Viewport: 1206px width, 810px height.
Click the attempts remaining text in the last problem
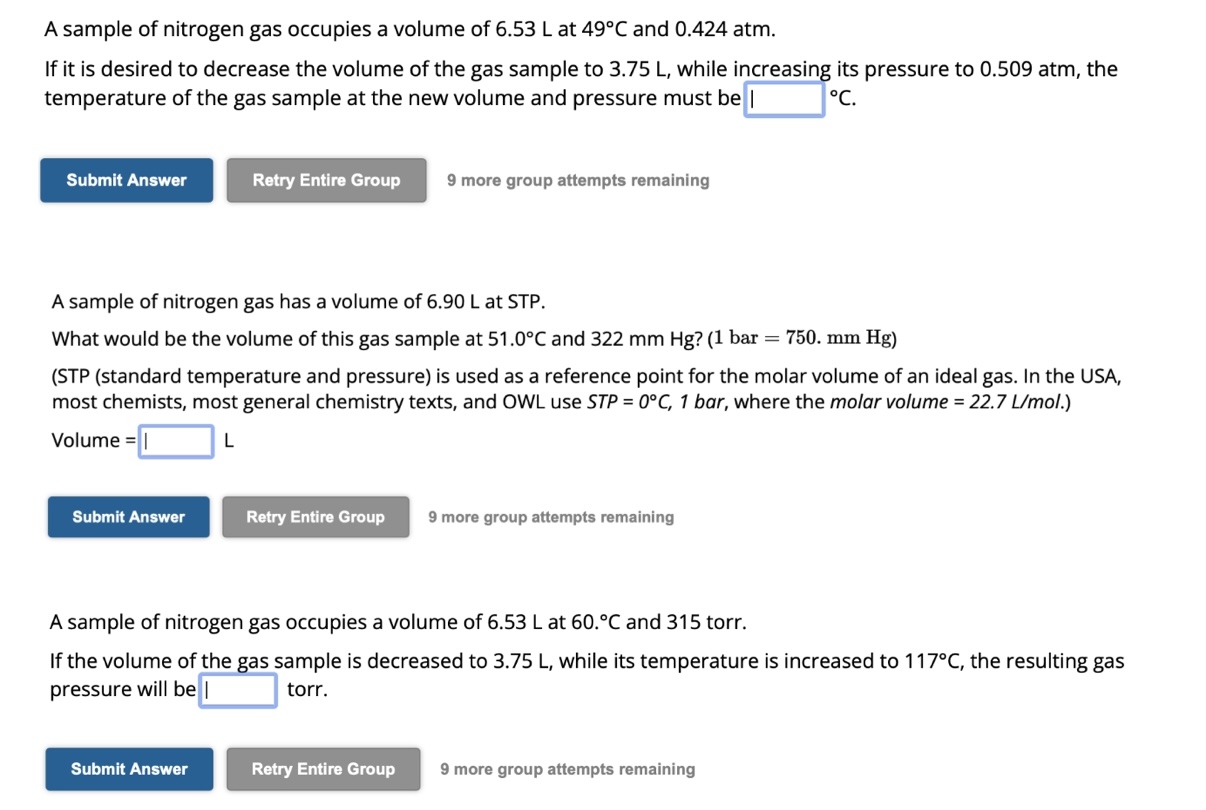(x=567, y=769)
